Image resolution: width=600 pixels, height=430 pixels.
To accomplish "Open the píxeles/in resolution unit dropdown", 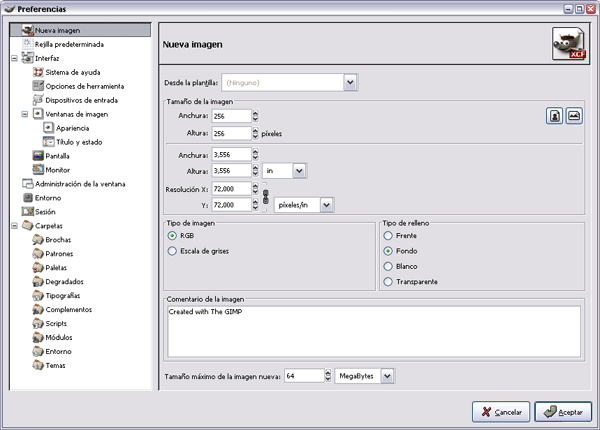I will (326, 204).
